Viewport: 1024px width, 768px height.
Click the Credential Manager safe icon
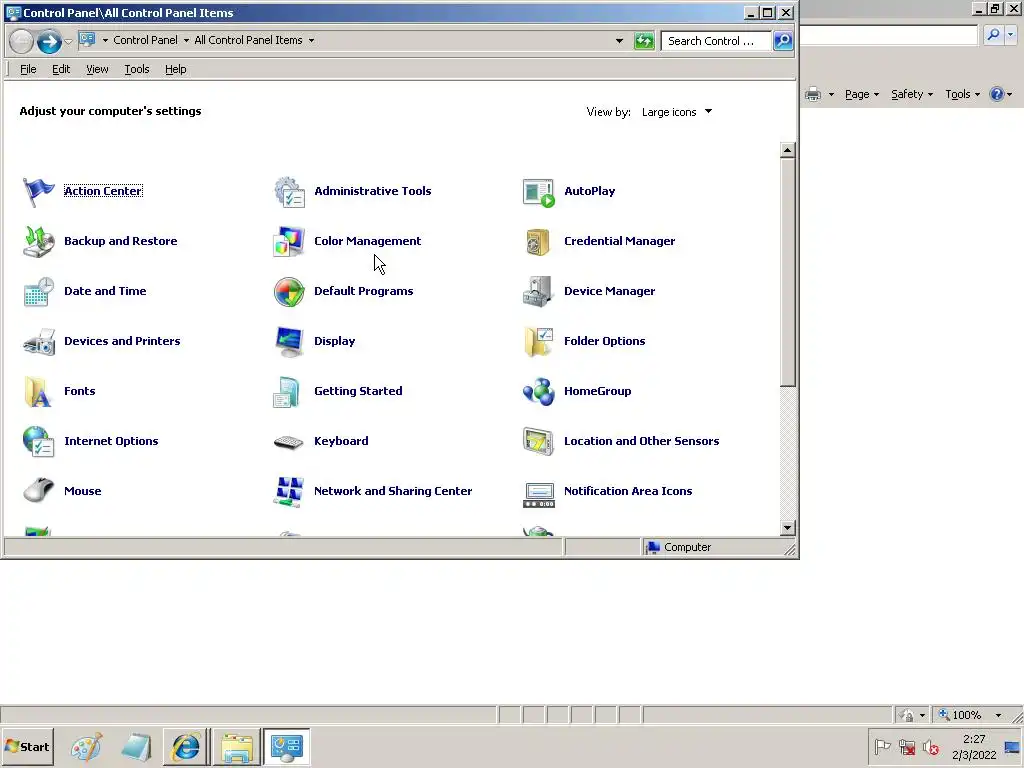point(539,241)
